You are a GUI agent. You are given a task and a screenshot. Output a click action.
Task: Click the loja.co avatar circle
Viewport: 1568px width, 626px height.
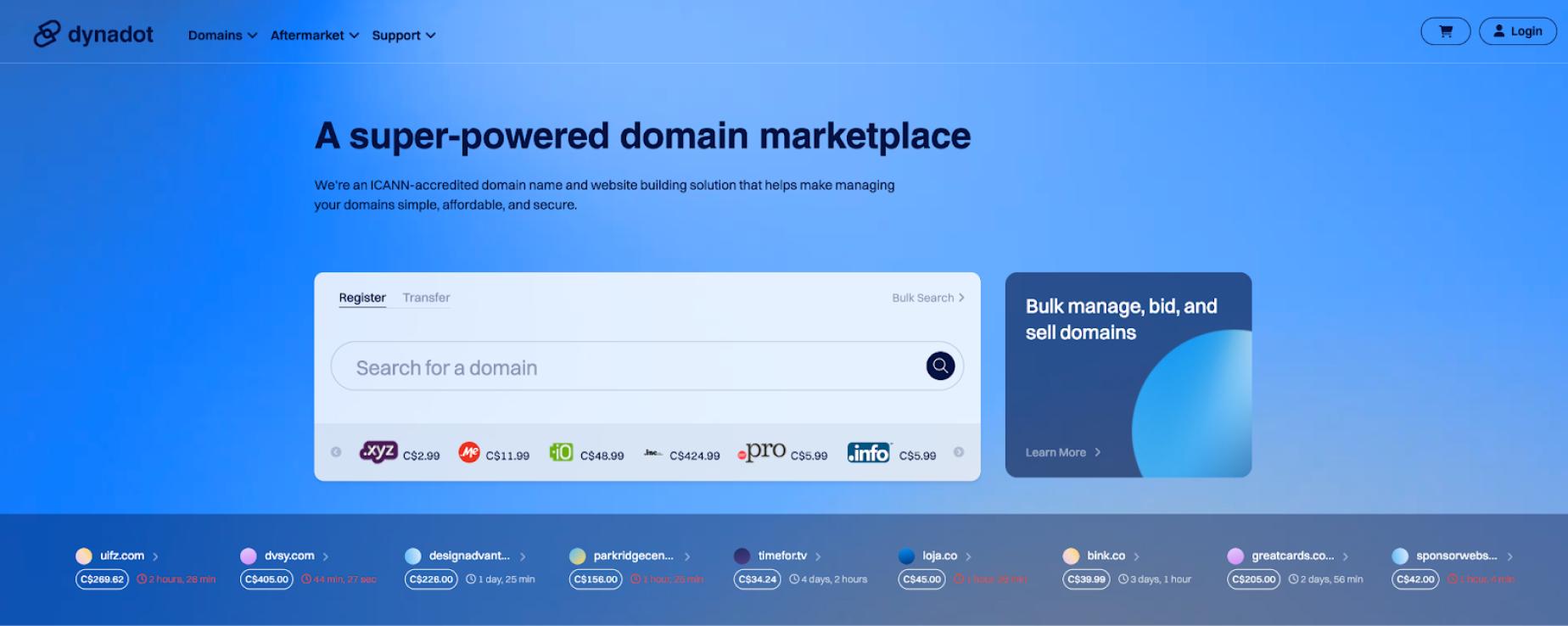tap(907, 556)
